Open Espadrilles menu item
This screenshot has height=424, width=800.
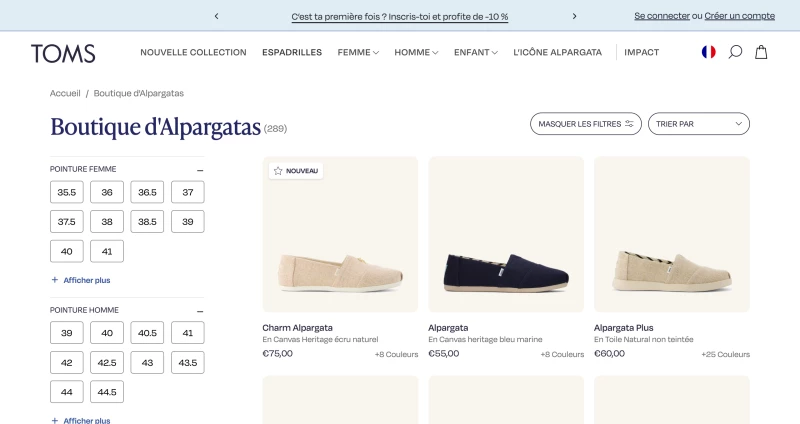point(292,52)
